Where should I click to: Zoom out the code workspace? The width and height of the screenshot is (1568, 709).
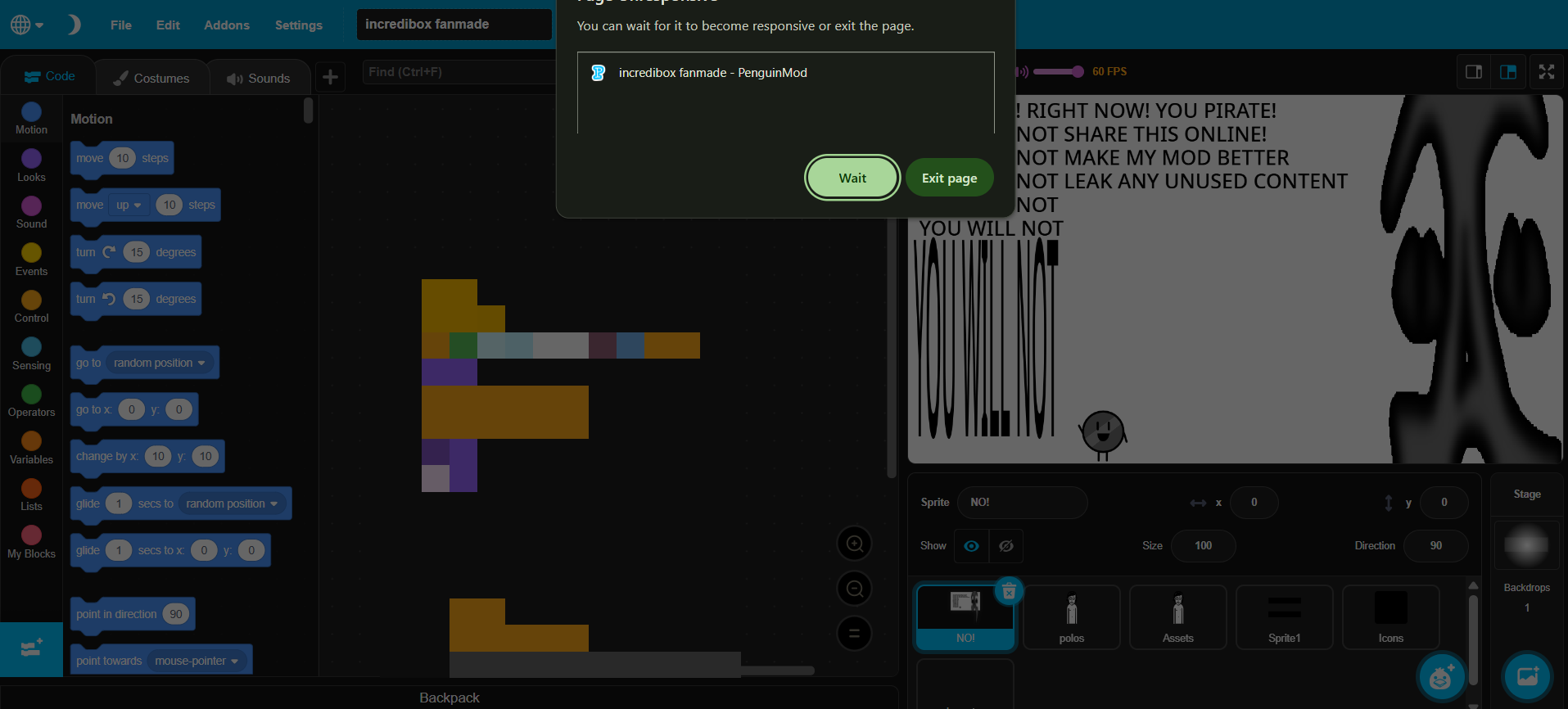point(854,589)
